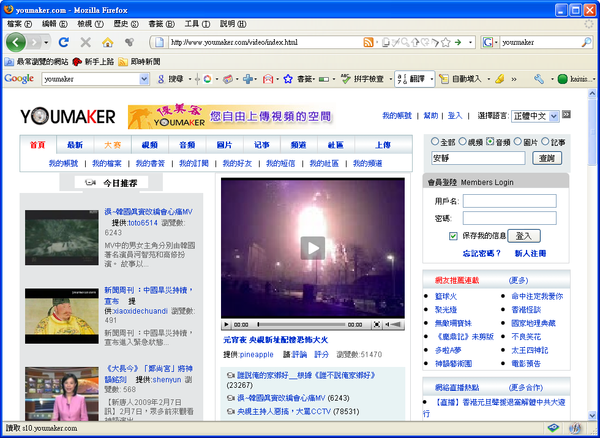Click the green Go arrow in address bar
This screenshot has height=438, width=600.
(458, 42)
